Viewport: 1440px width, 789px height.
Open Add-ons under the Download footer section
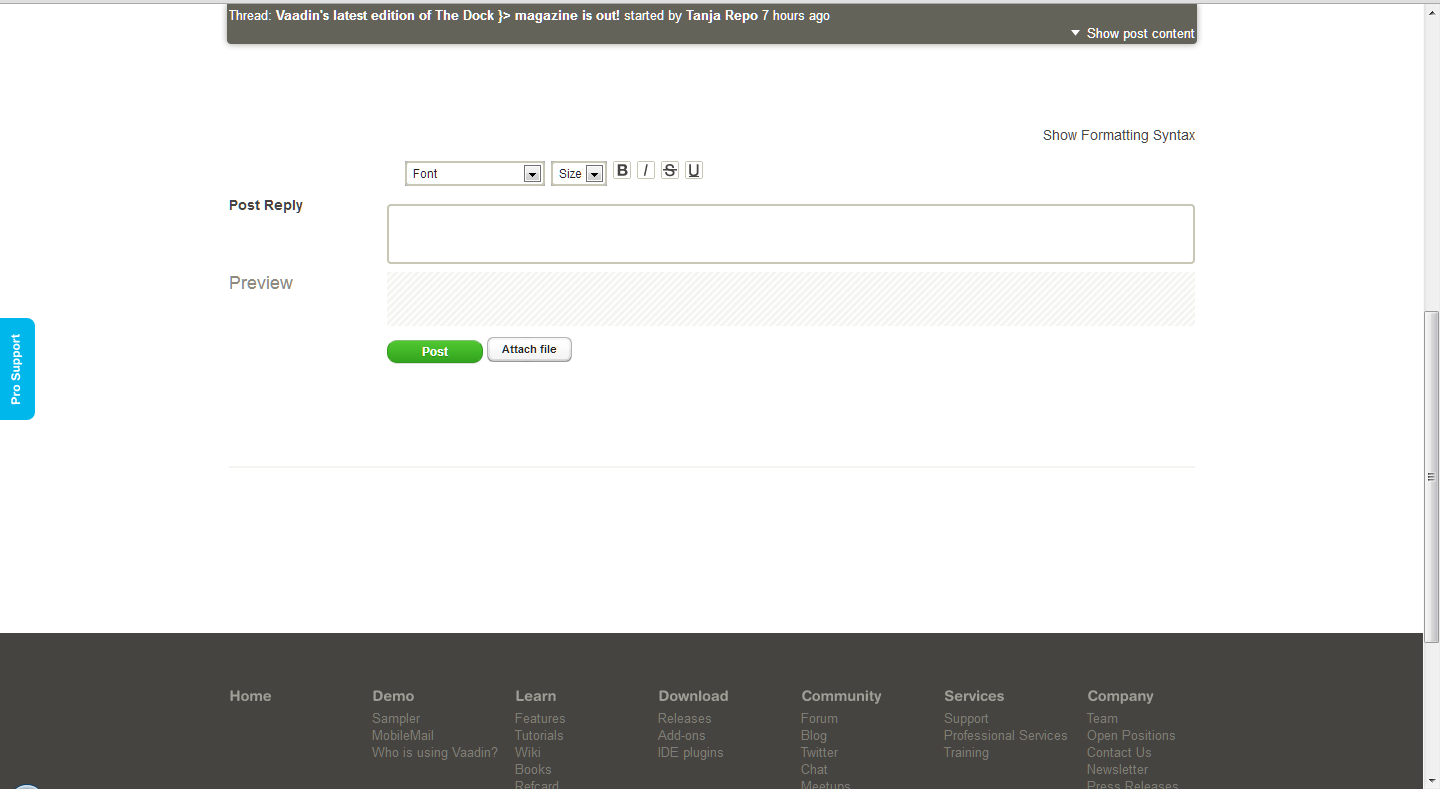(681, 736)
